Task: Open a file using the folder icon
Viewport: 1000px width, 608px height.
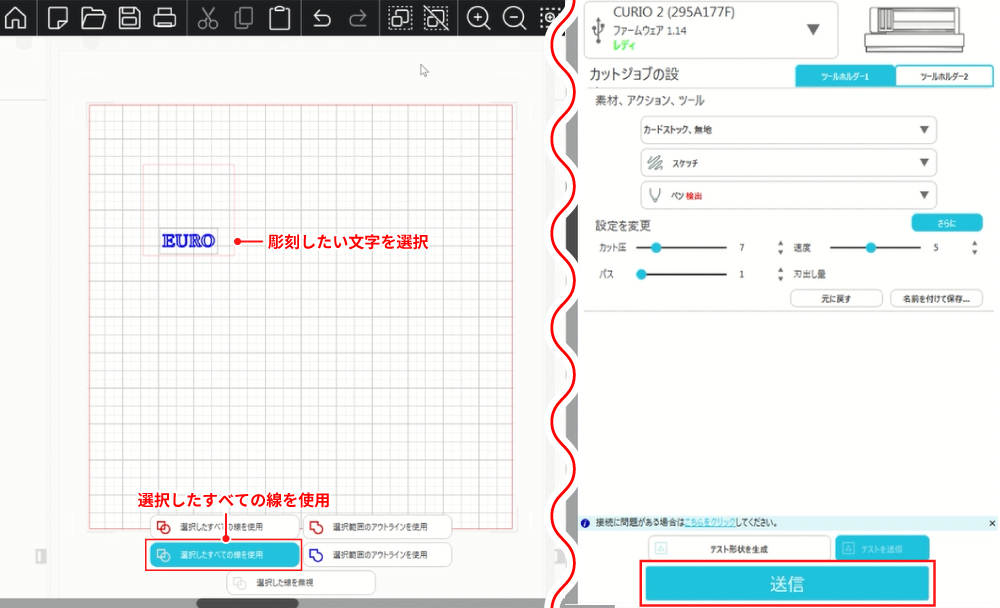Action: [93, 17]
